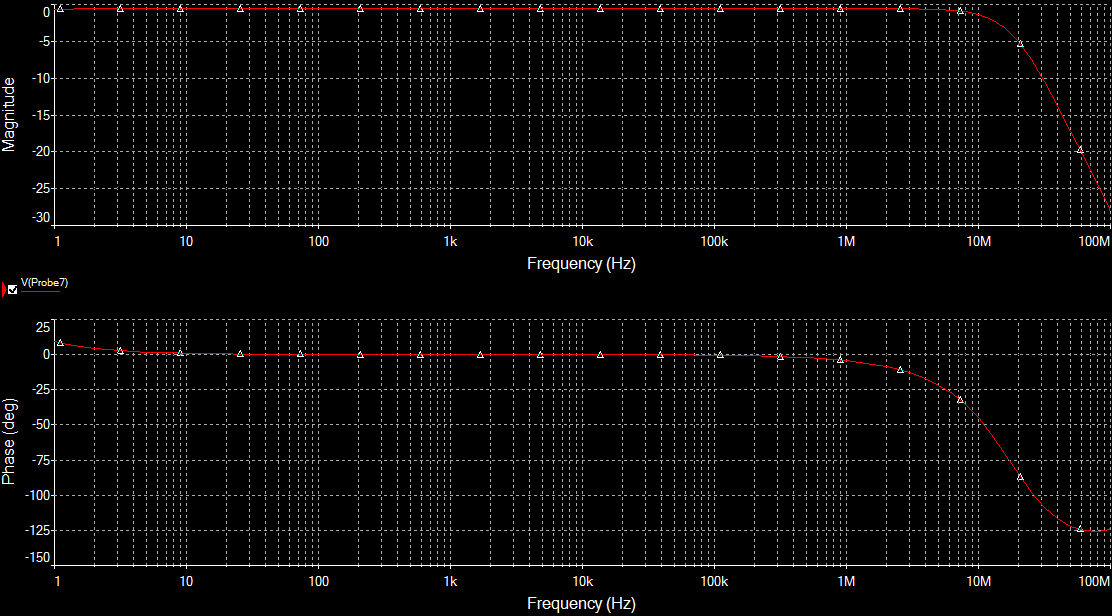
Task: Click Frequency (Hz) label under magnitude plot
Action: (581, 264)
